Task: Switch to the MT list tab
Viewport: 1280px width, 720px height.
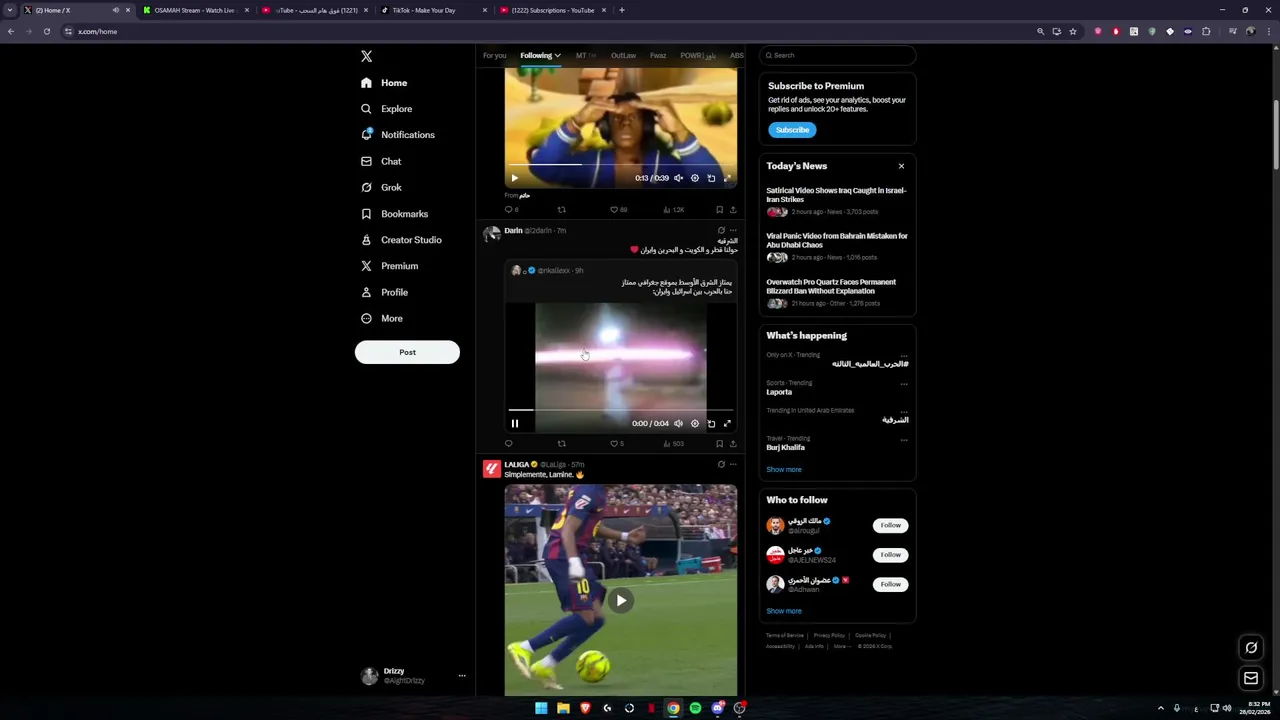Action: coord(585,56)
